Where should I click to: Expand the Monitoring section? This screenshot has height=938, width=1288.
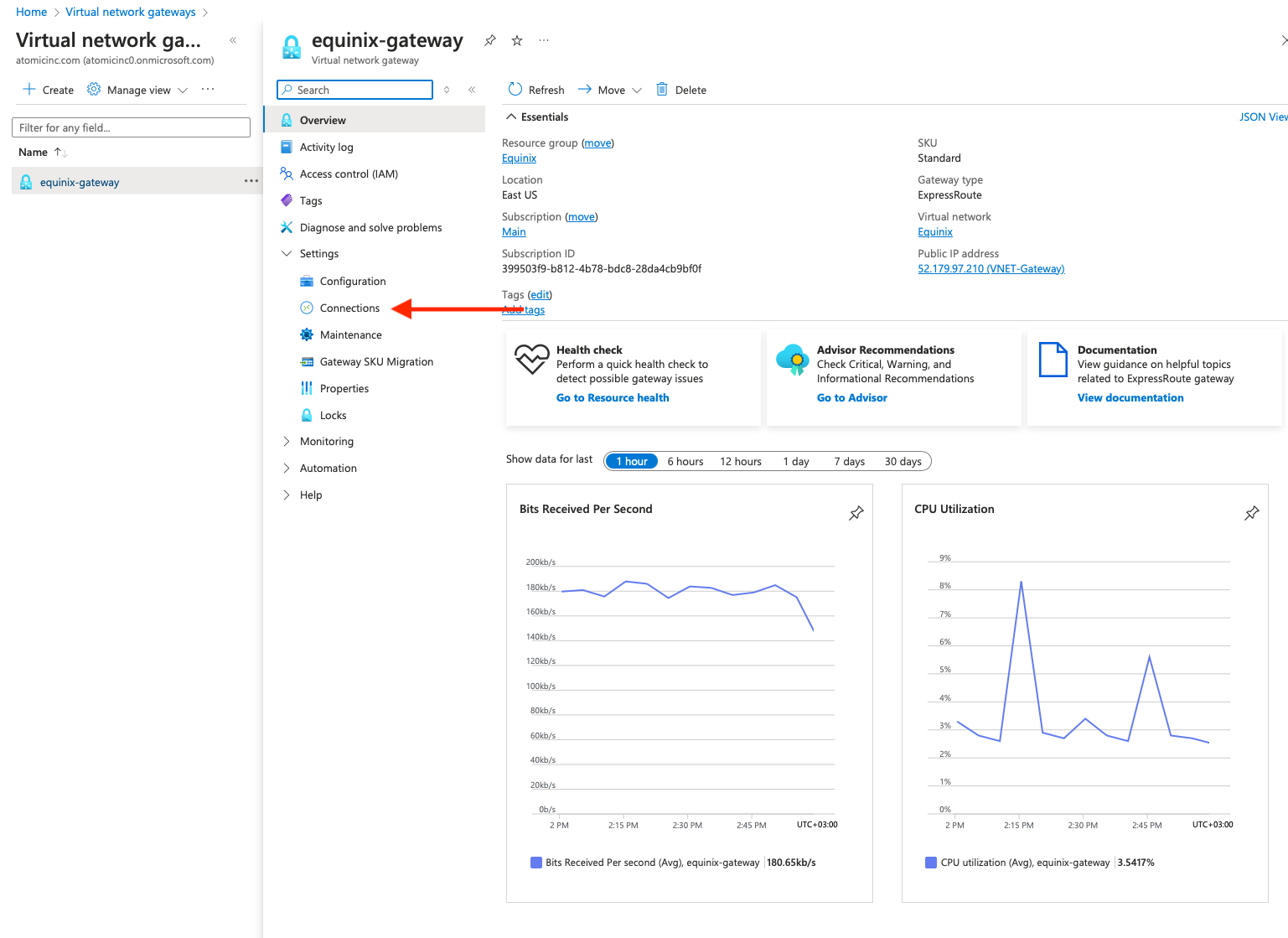coord(287,441)
